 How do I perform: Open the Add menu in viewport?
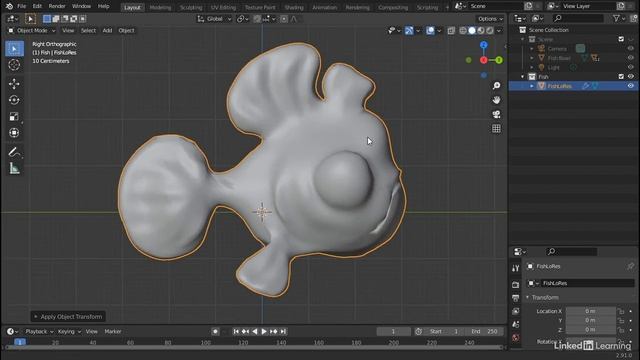click(107, 31)
